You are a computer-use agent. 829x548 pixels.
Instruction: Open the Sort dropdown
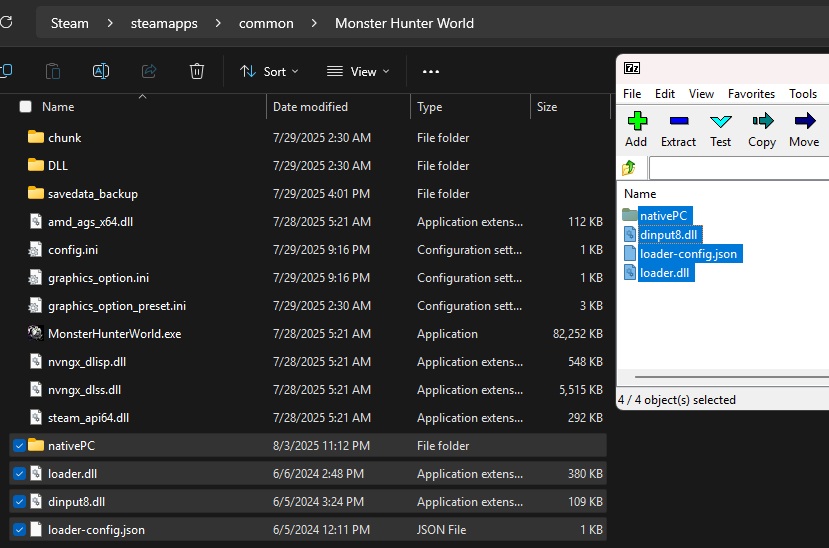coord(263,71)
